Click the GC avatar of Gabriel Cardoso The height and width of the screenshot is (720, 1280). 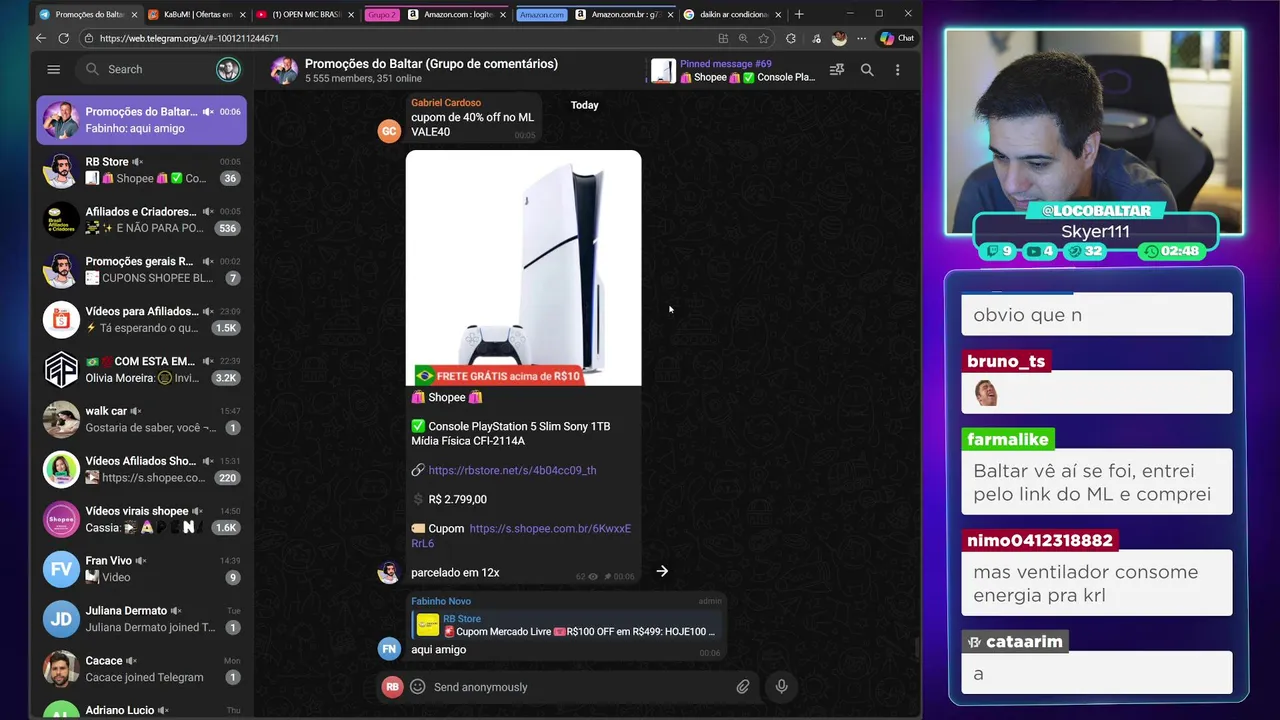click(x=389, y=131)
